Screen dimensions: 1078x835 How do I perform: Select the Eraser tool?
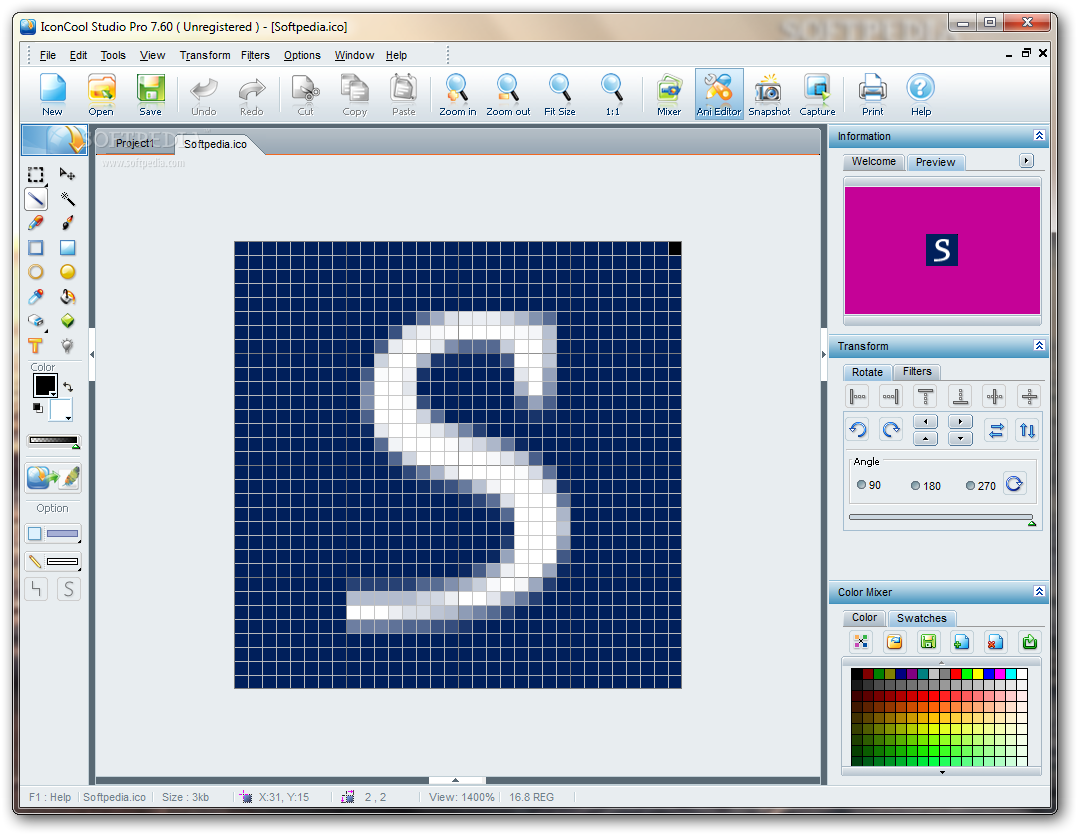[36, 321]
